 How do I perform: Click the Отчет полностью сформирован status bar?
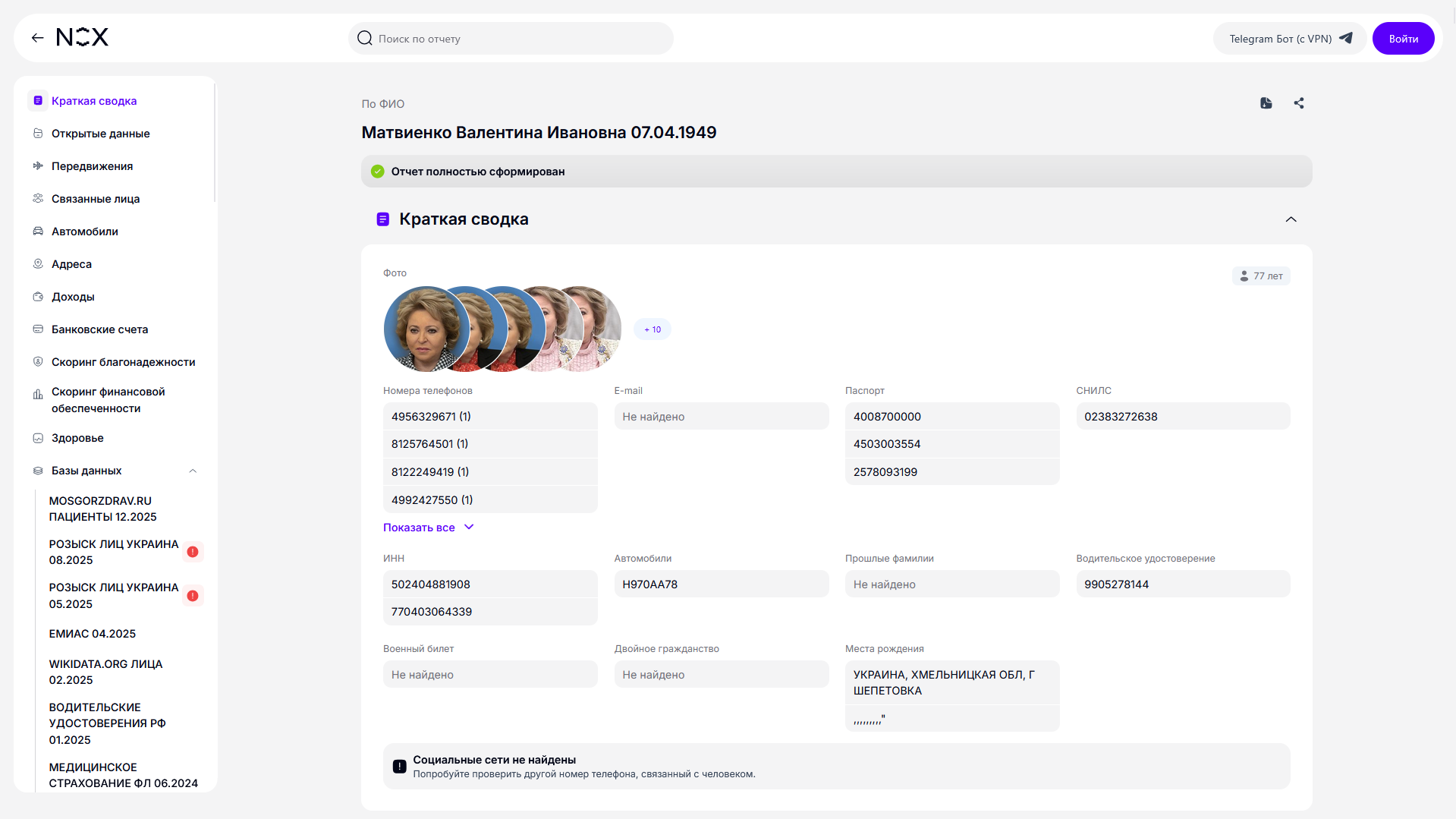836,172
